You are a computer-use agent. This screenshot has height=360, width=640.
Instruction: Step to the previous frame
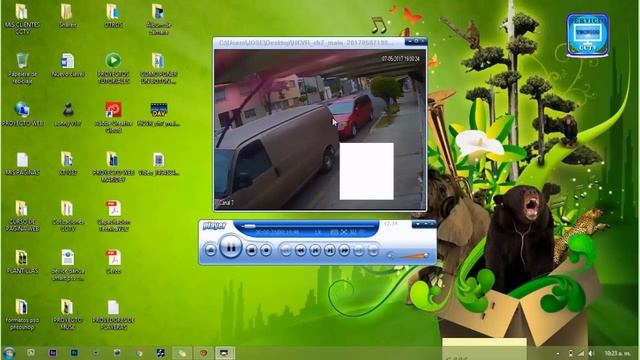315,250
